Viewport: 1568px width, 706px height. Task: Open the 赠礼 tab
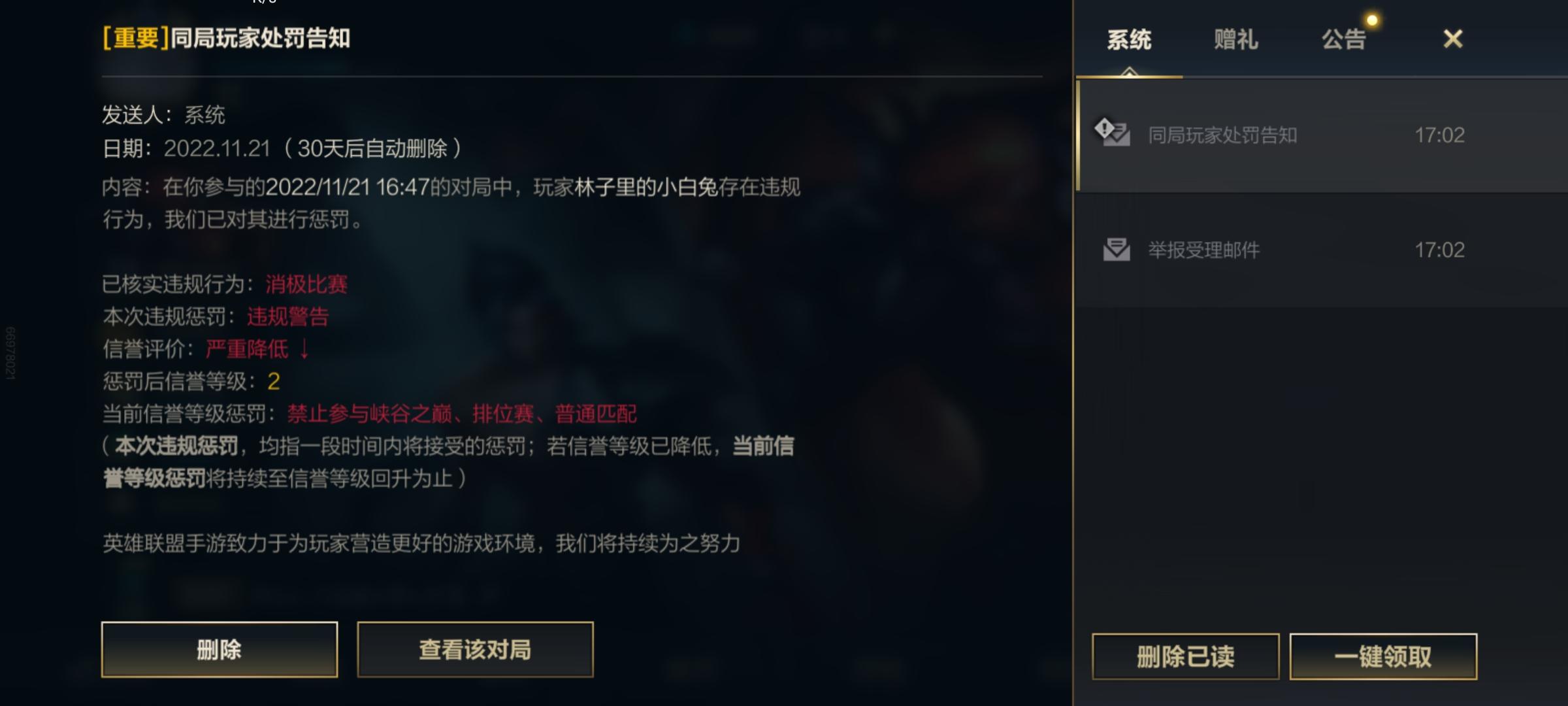(1236, 40)
